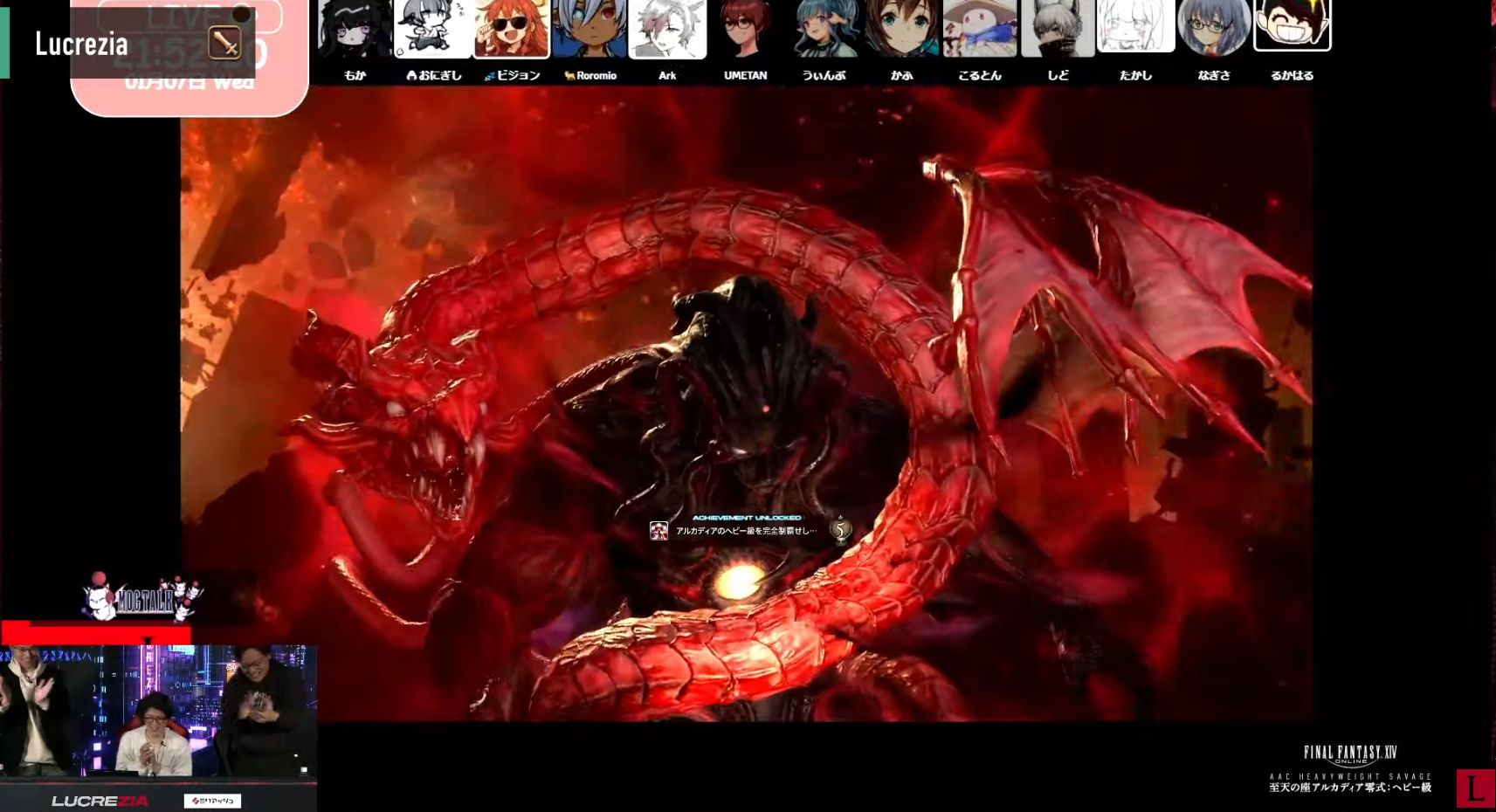This screenshot has height=812, width=1496.
Task: Click the しど name label
Action: pos(1058,75)
